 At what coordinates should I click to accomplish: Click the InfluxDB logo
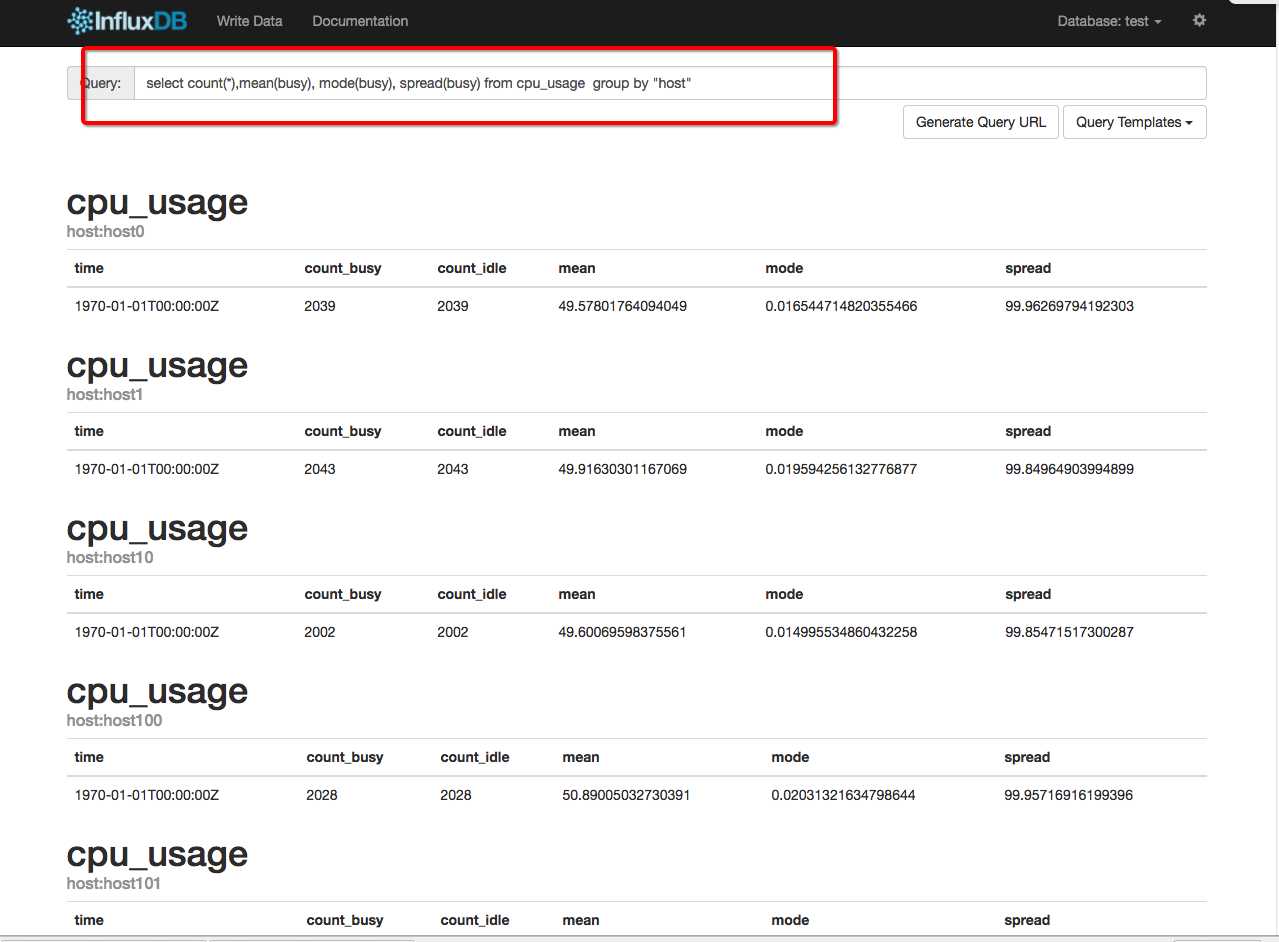127,20
